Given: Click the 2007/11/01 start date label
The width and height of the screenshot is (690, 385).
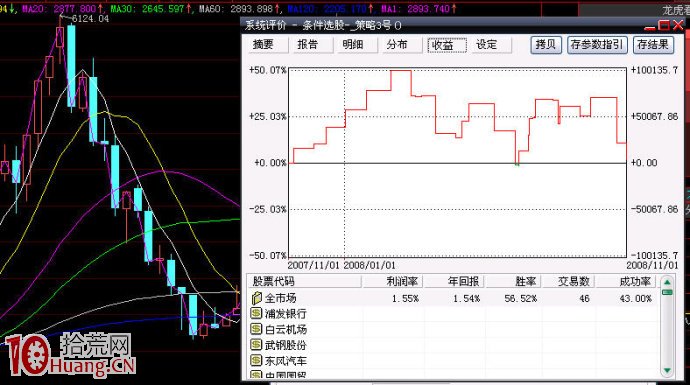Looking at the screenshot, I should [x=314, y=265].
